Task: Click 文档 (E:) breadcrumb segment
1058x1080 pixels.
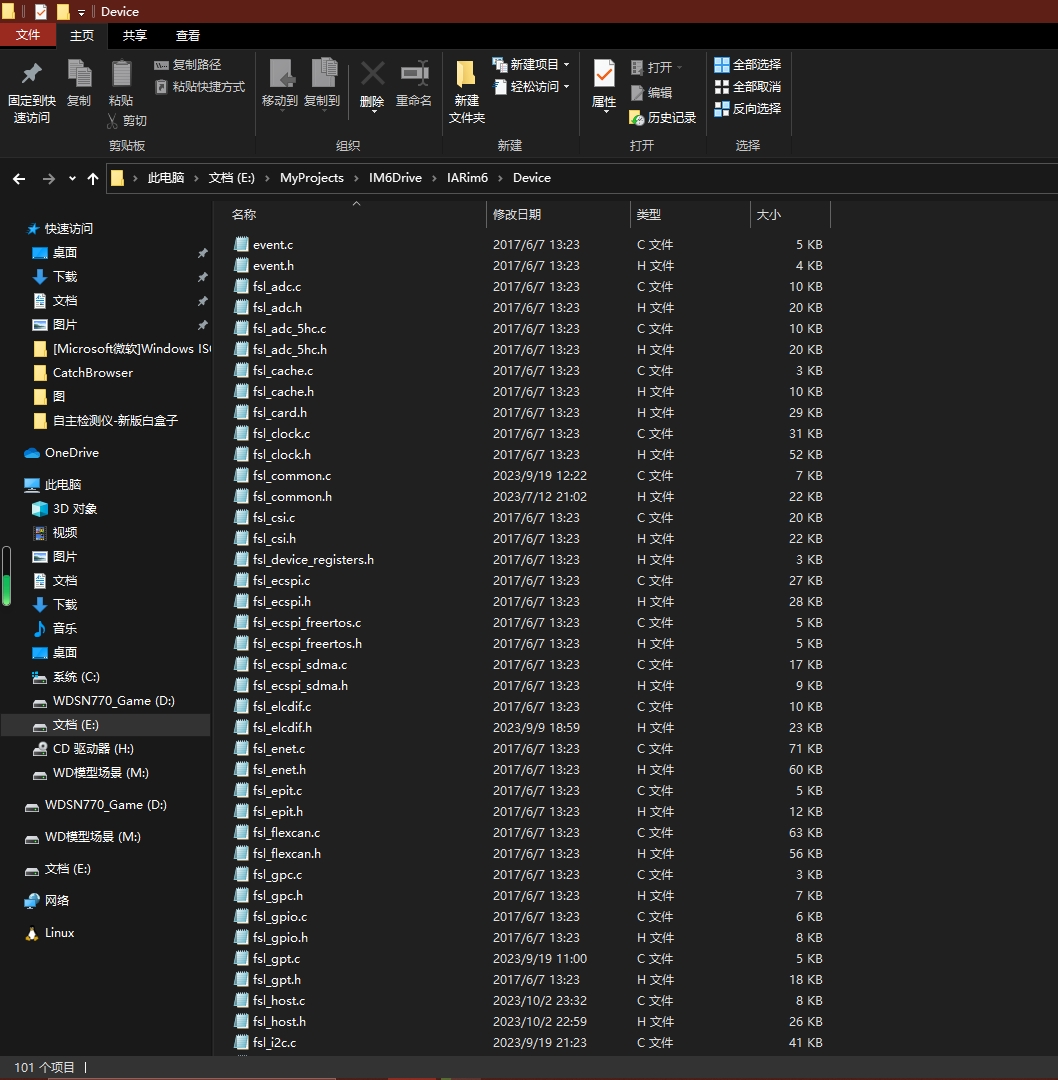Action: coord(232,178)
